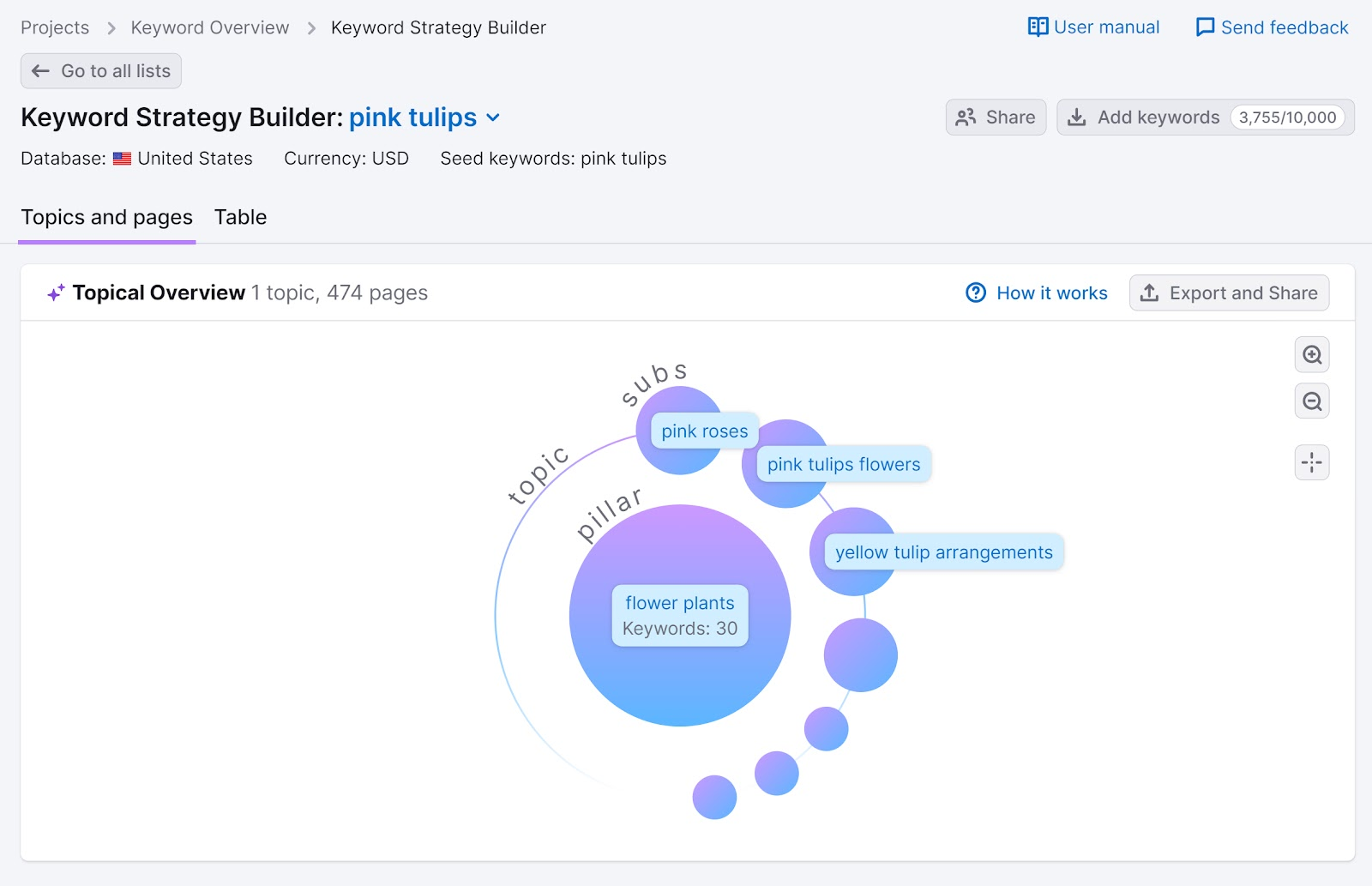Click the unlabeled bubble below yellow tulip arrangements
1372x886 pixels.
861,655
